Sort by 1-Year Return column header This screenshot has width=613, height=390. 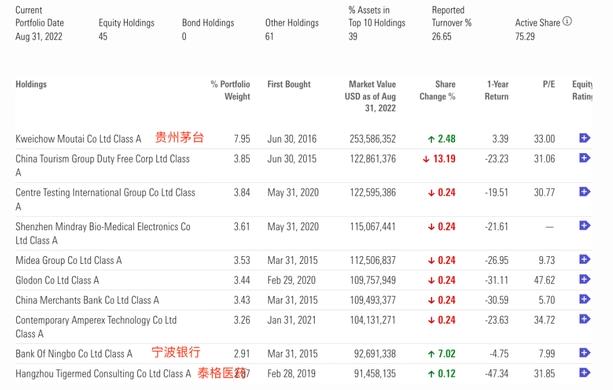point(496,90)
